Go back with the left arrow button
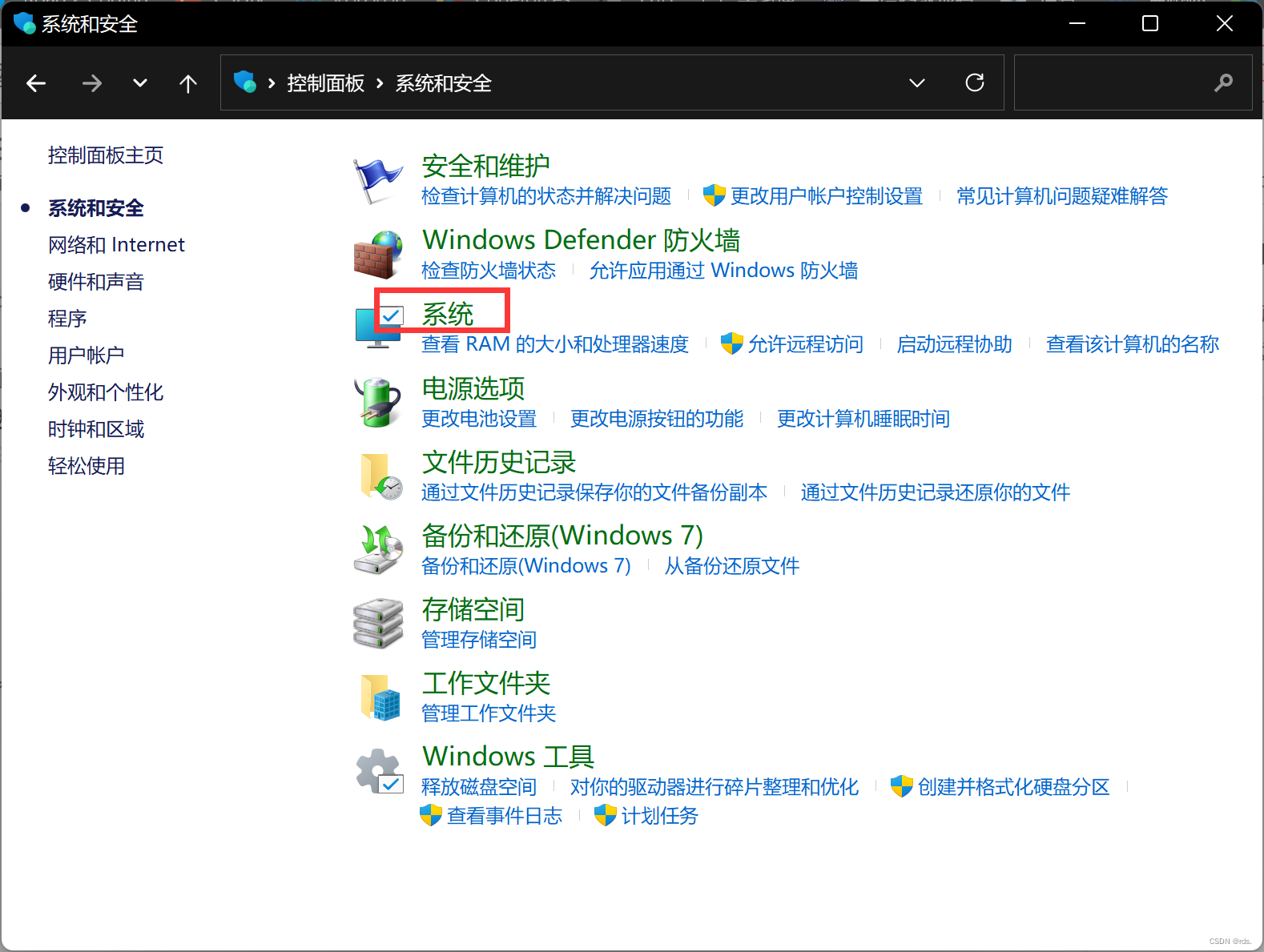 [x=36, y=83]
